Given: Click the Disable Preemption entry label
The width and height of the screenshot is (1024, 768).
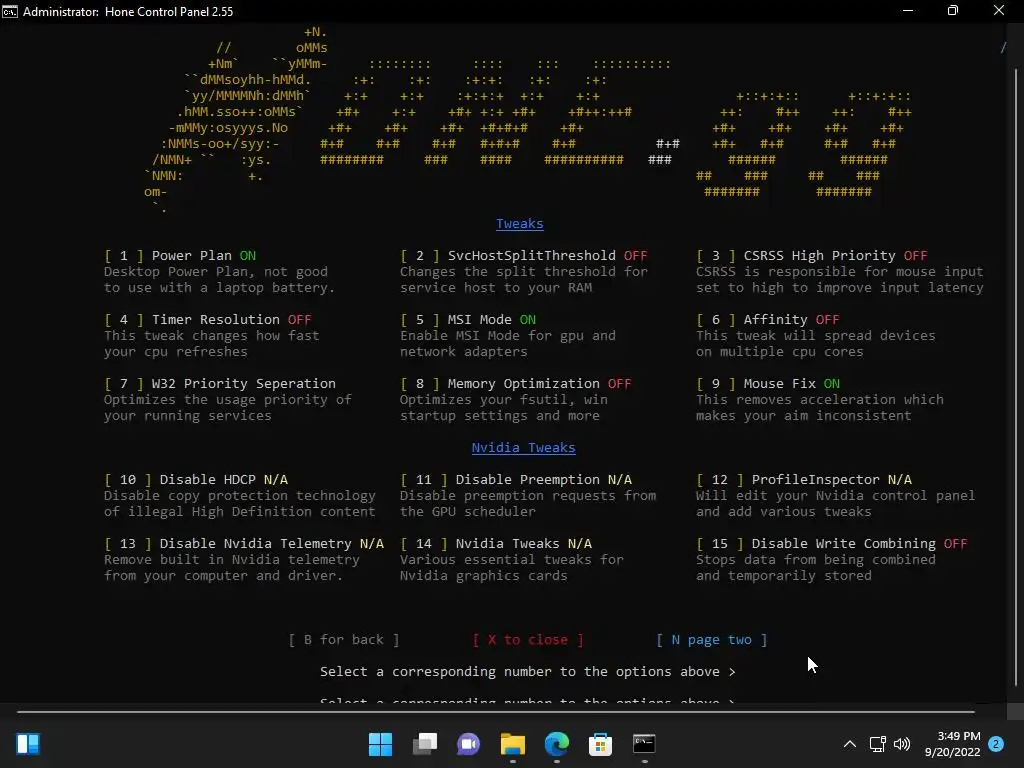Looking at the screenshot, I should pyautogui.click(x=528, y=479).
